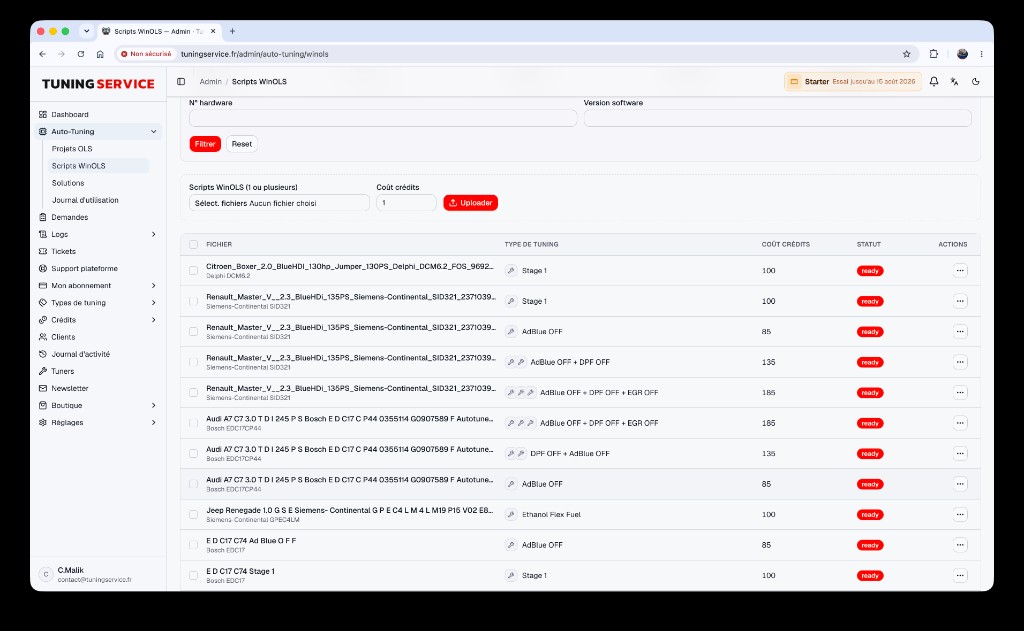Open actions menu for E D C17 C74 Stage 1
Image resolution: width=1024 pixels, height=631 pixels.
pyautogui.click(x=959, y=575)
